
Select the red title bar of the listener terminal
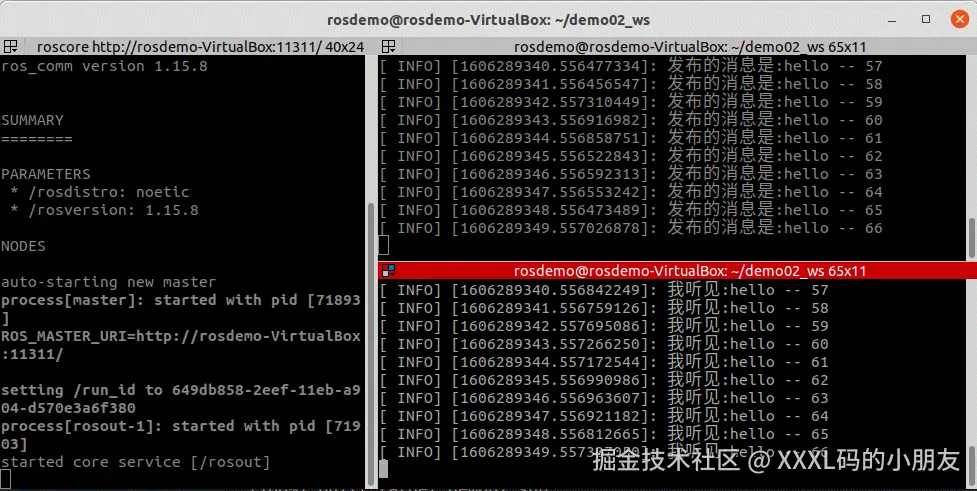pos(677,270)
